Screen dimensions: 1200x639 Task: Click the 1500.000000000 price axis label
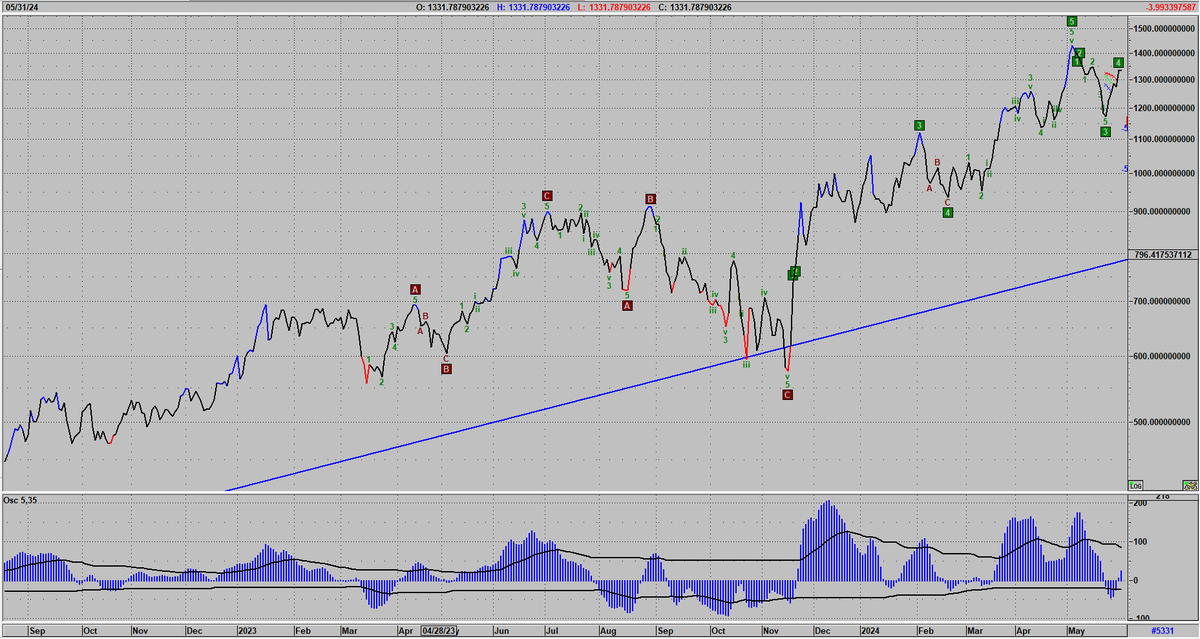click(x=1166, y=28)
